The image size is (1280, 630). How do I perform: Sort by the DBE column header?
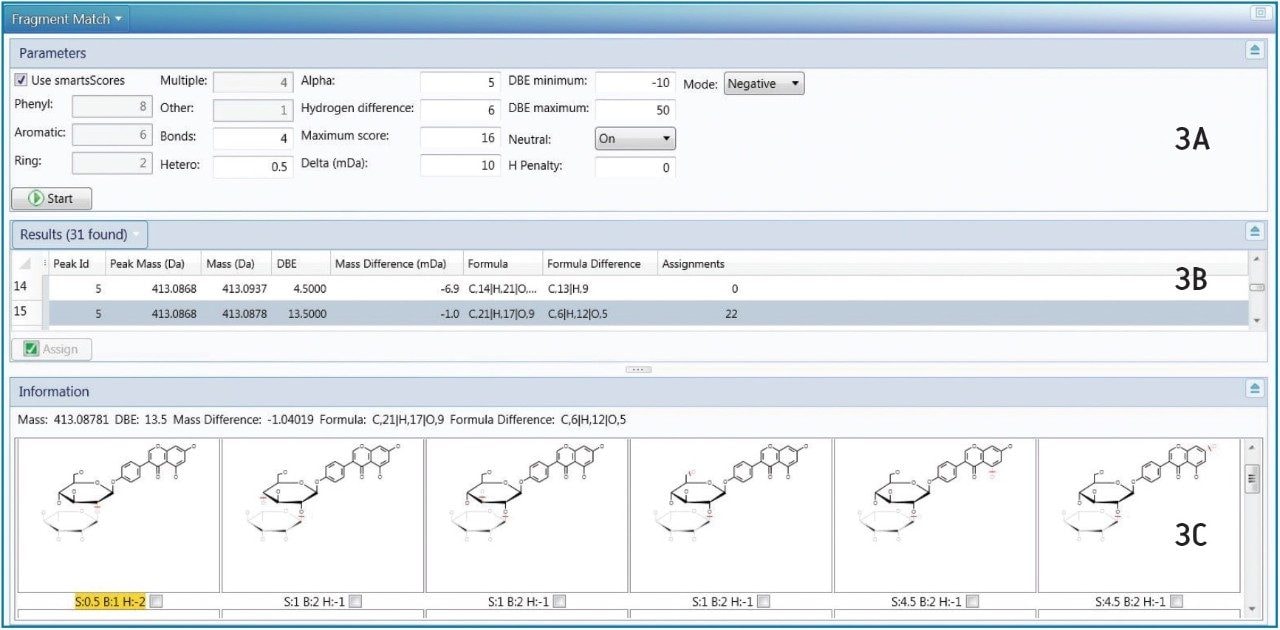click(x=300, y=264)
